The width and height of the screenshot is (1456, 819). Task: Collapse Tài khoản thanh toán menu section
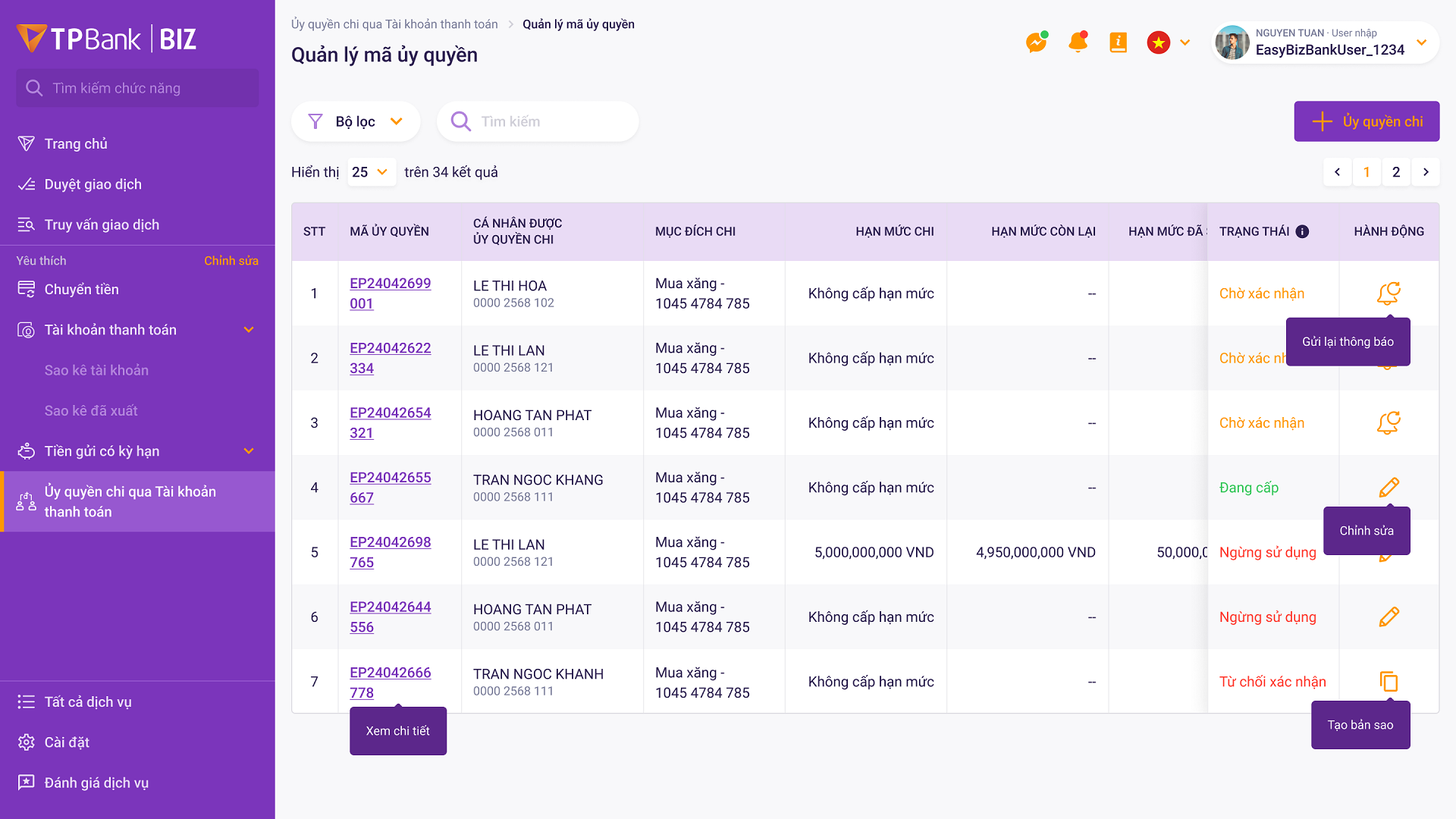point(249,330)
